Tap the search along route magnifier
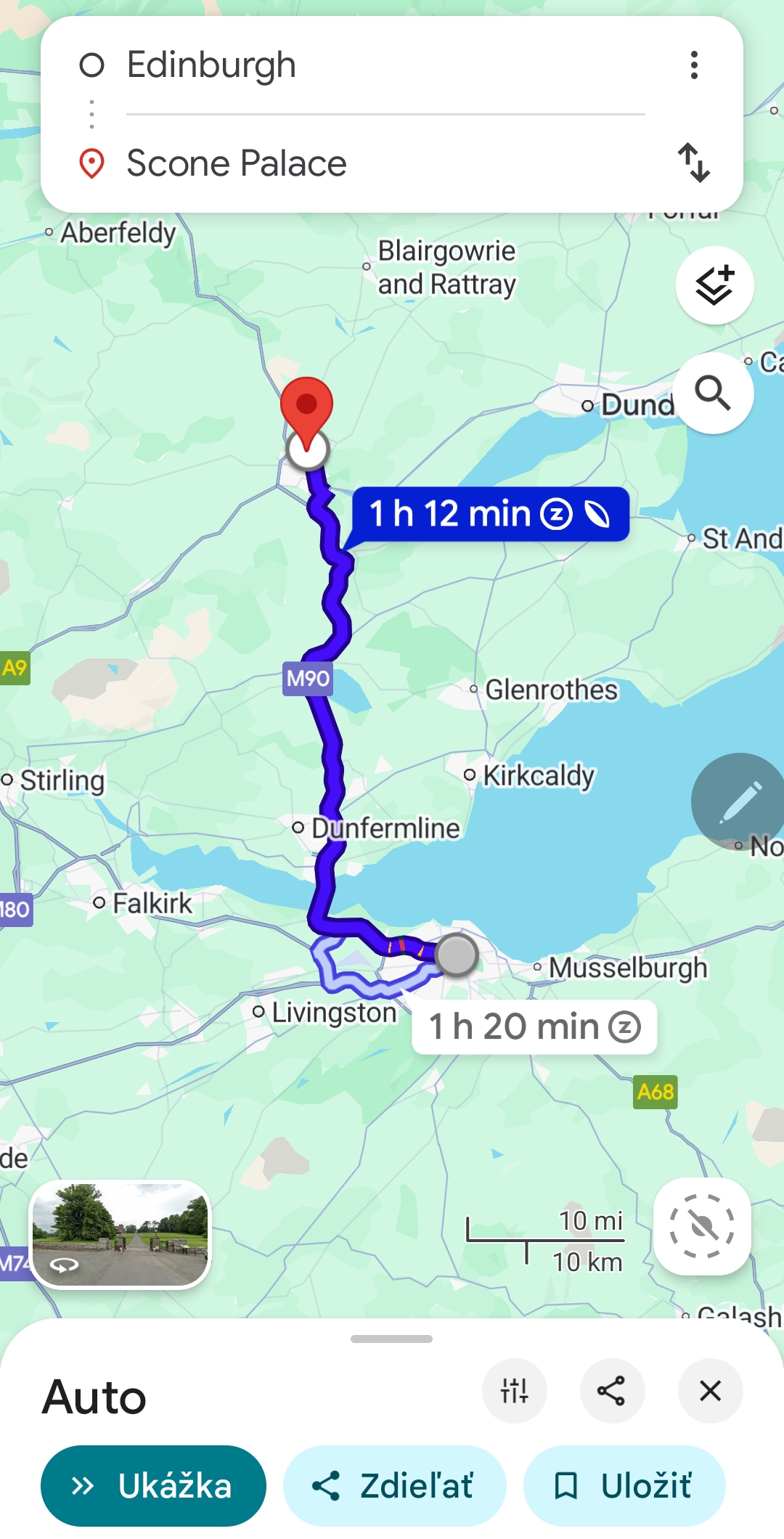This screenshot has height=1539, width=784. pyautogui.click(x=714, y=393)
